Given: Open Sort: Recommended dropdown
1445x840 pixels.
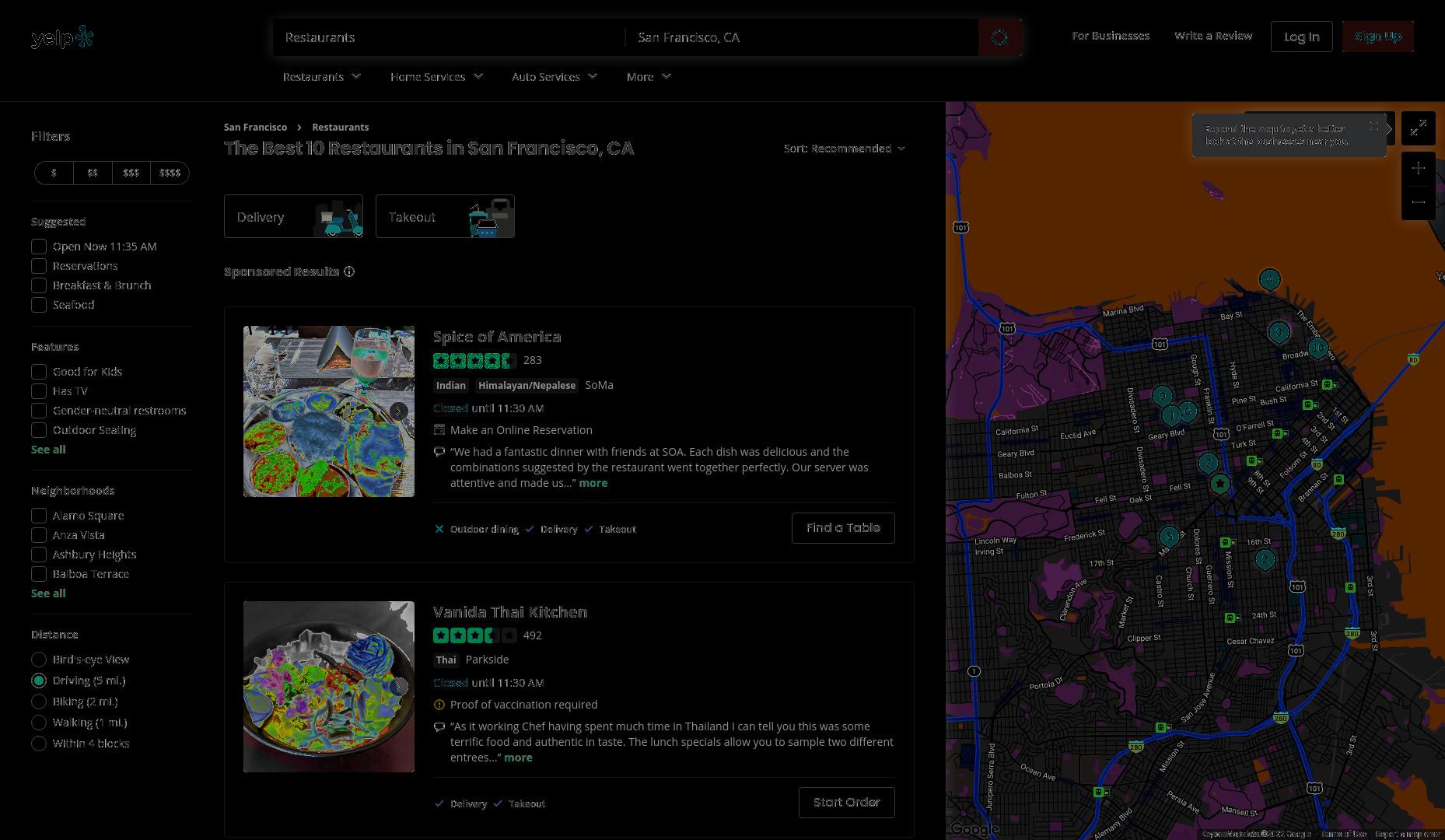Looking at the screenshot, I should point(845,149).
